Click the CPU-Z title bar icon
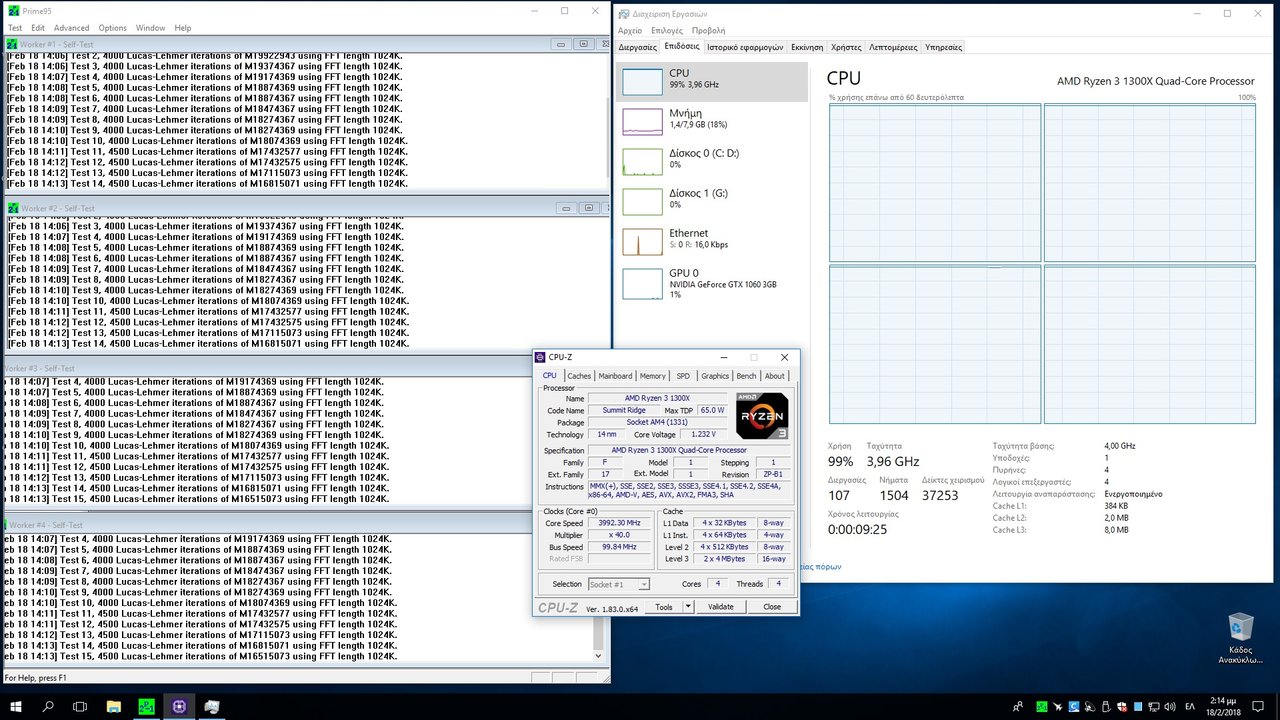This screenshot has height=720, width=1280. pos(541,357)
